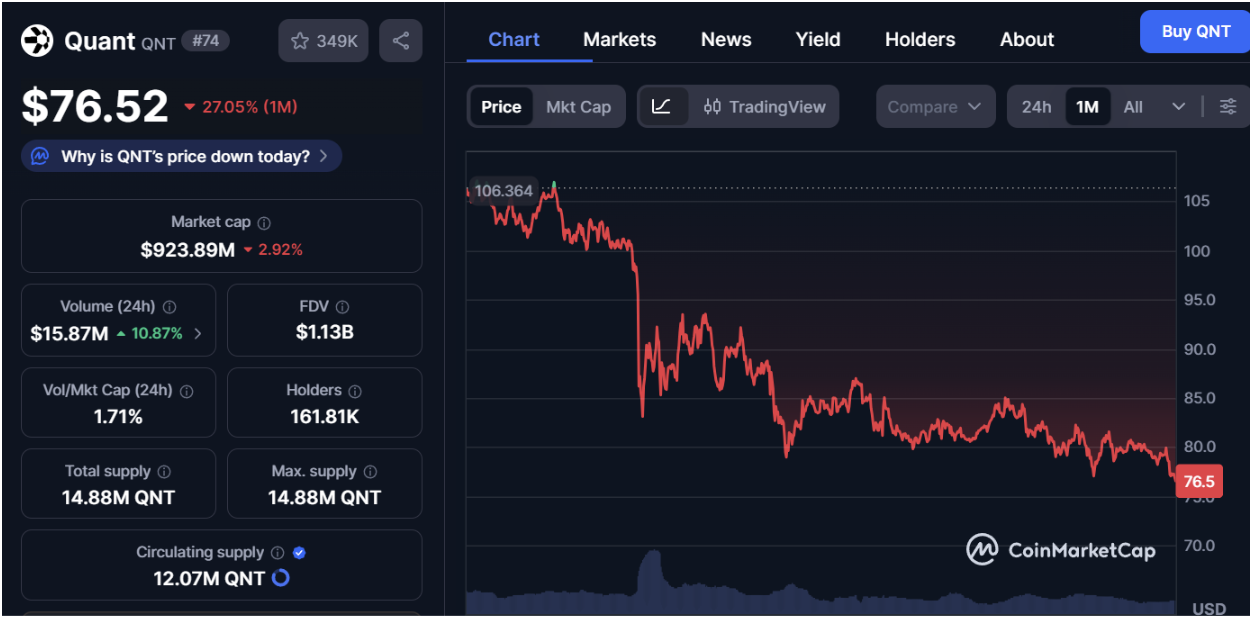Viewport: 1254px width, 618px height.
Task: Switch chart to Price view
Action: coord(501,107)
